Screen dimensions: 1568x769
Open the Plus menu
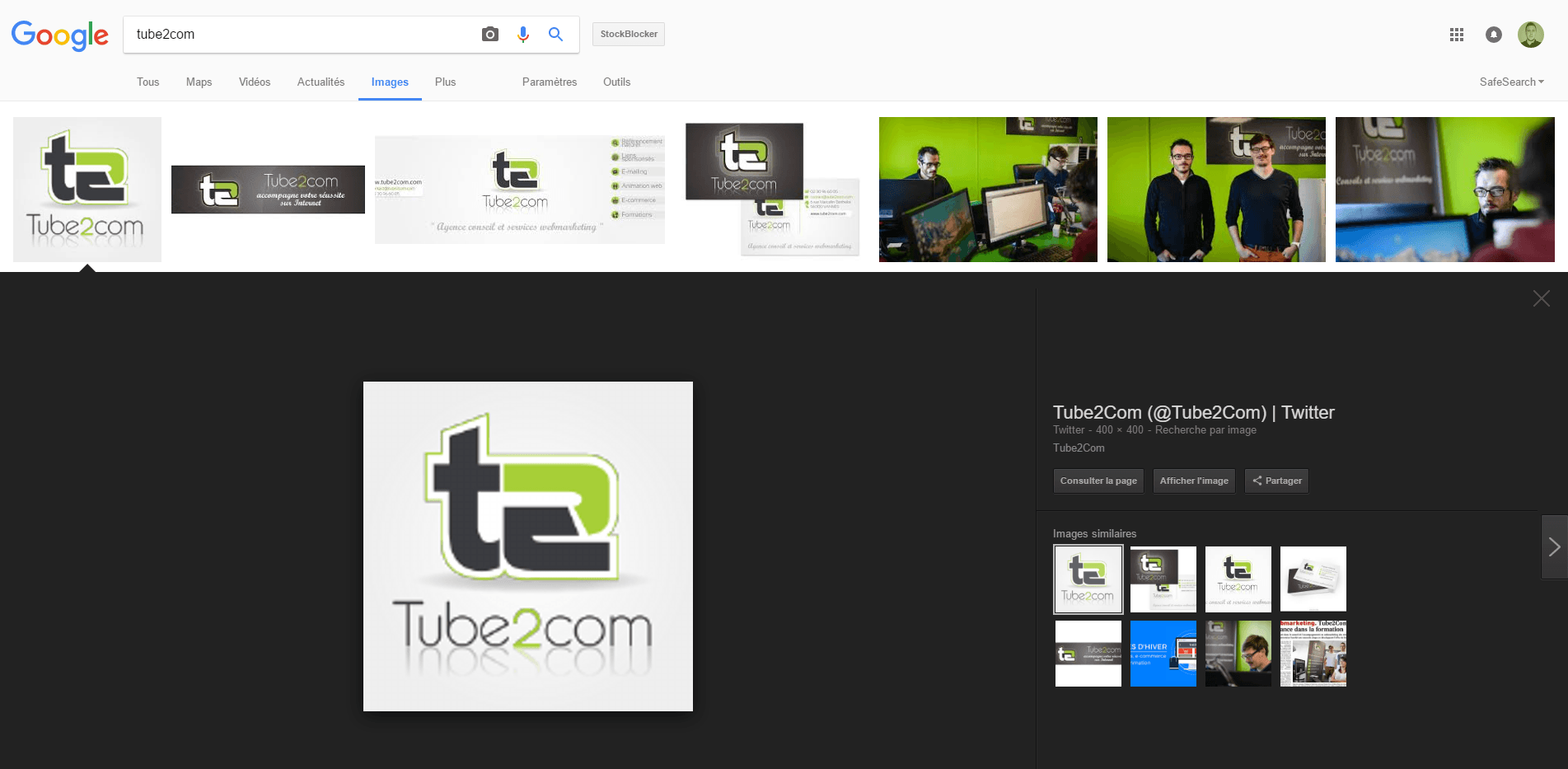pos(445,82)
